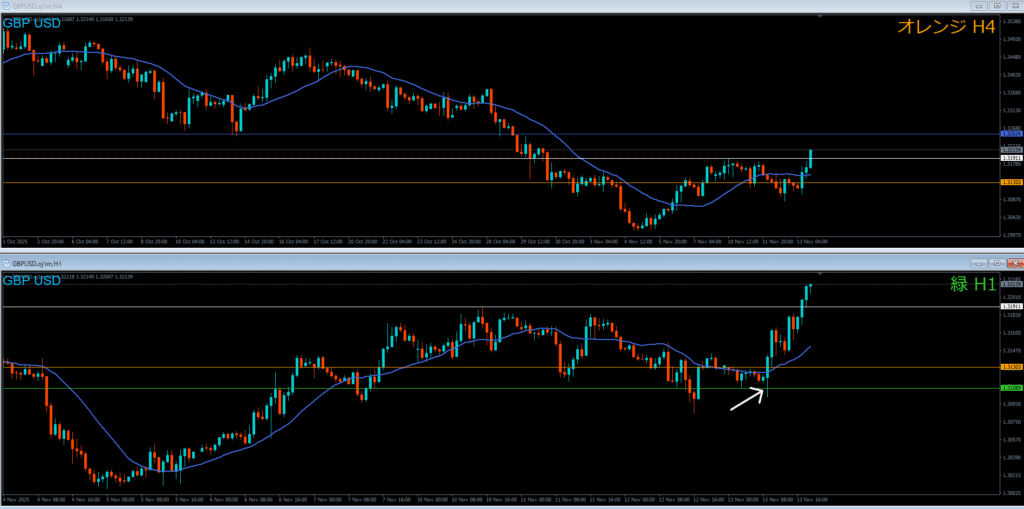
Task: Select the white price label on H4 price axis
Action: point(1011,158)
